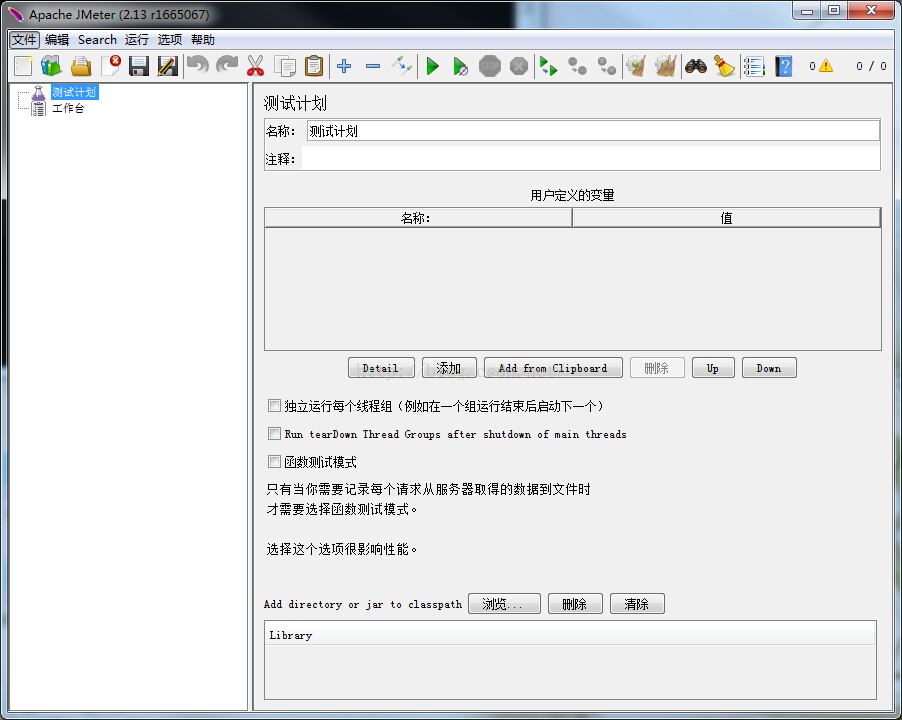The image size is (902, 720).
Task: Click the Remote Shutdown All icon
Action: [x=606, y=66]
